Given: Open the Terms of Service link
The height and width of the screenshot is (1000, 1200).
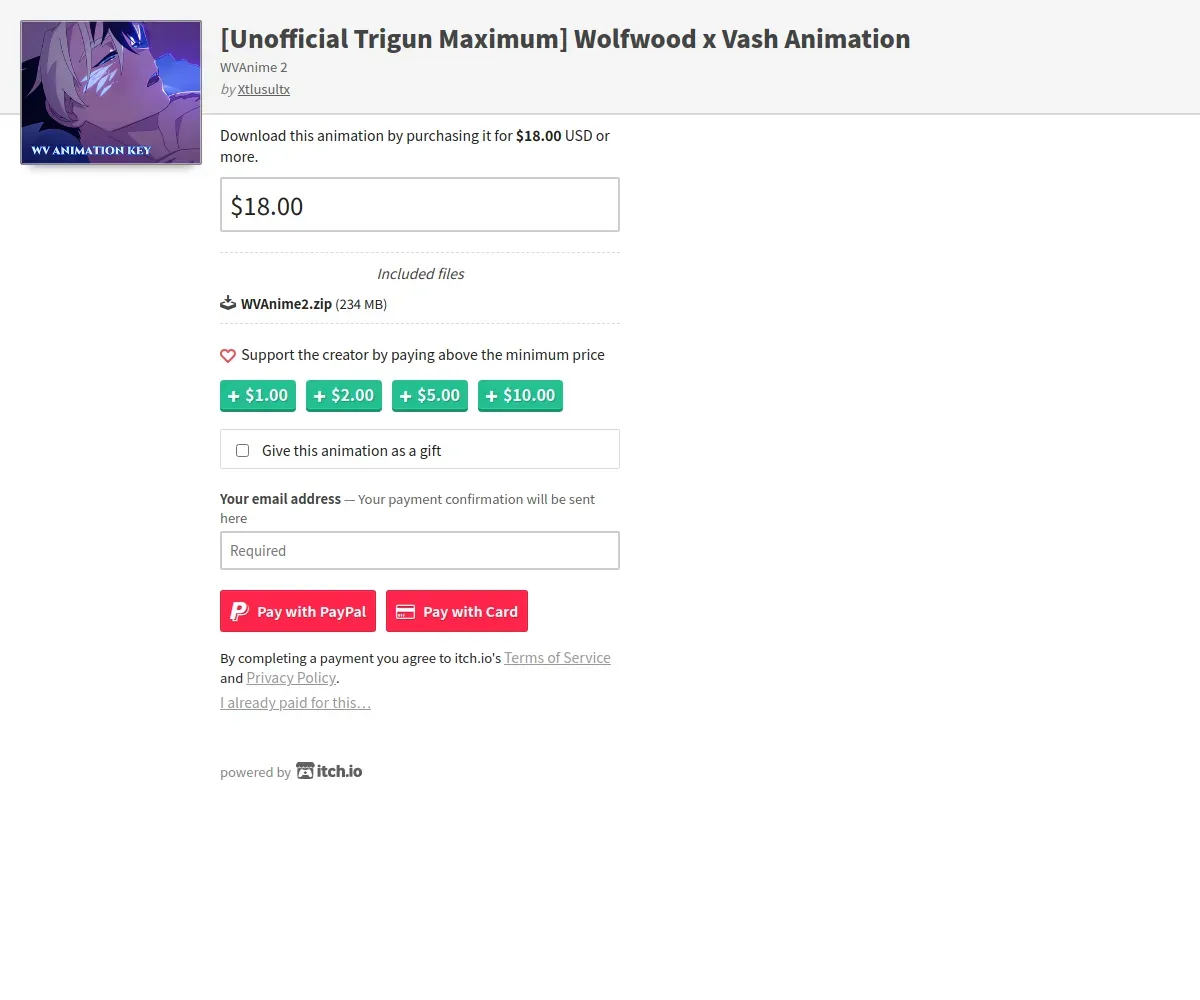Looking at the screenshot, I should pyautogui.click(x=557, y=657).
